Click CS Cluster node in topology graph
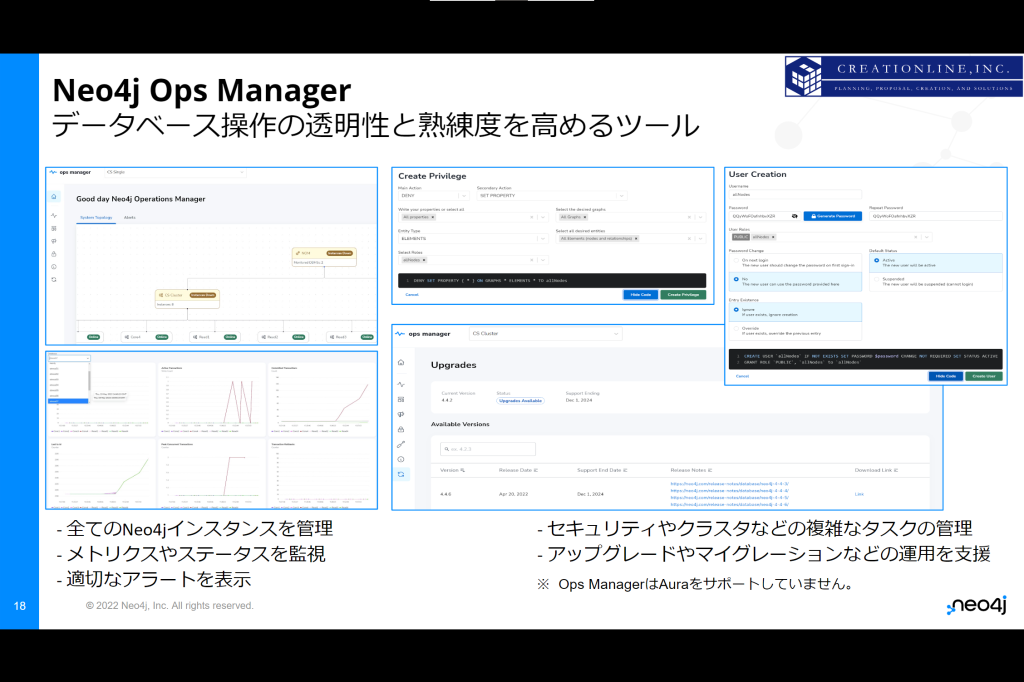1024x682 pixels. (187, 299)
